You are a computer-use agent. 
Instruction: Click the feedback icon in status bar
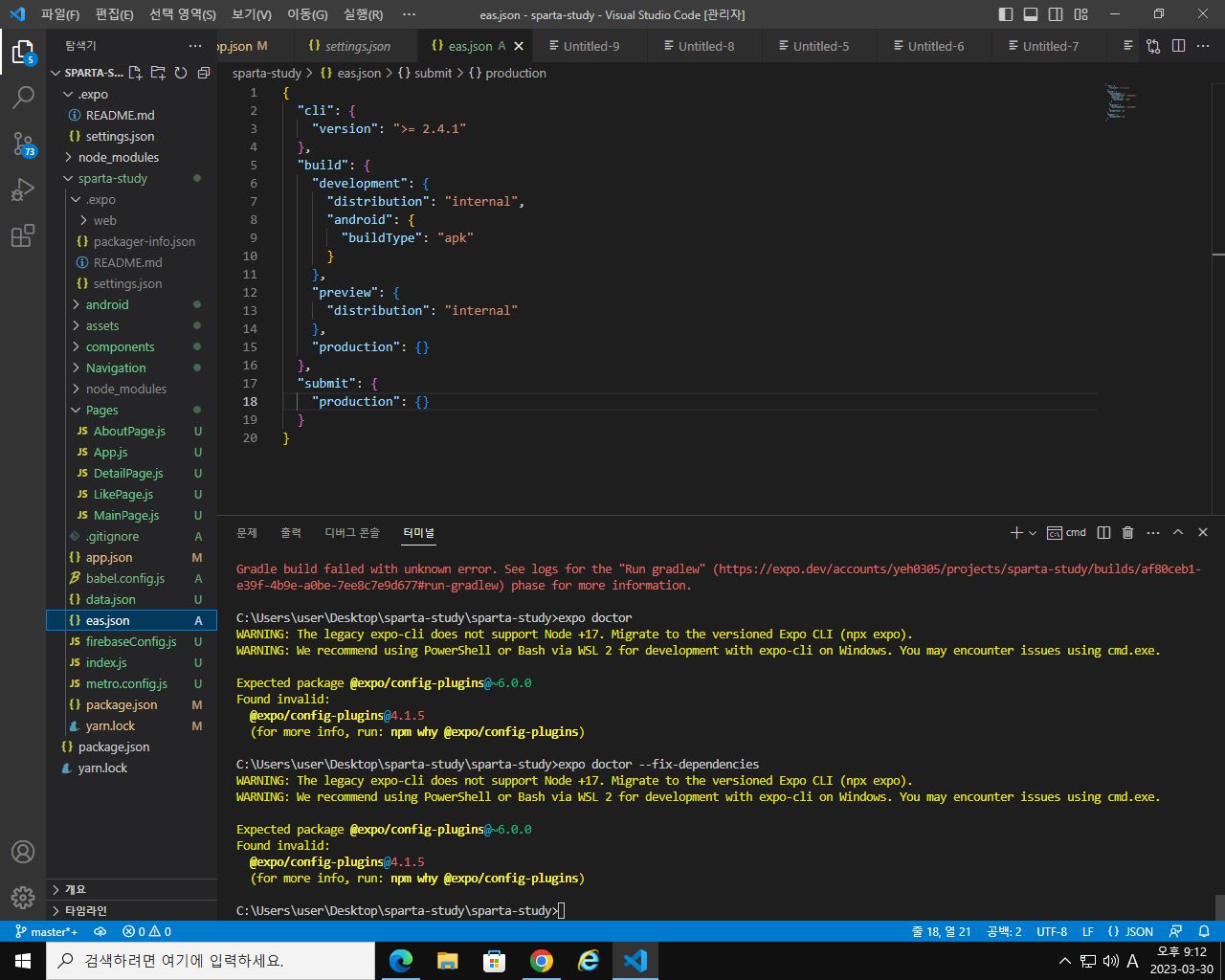[1176, 931]
